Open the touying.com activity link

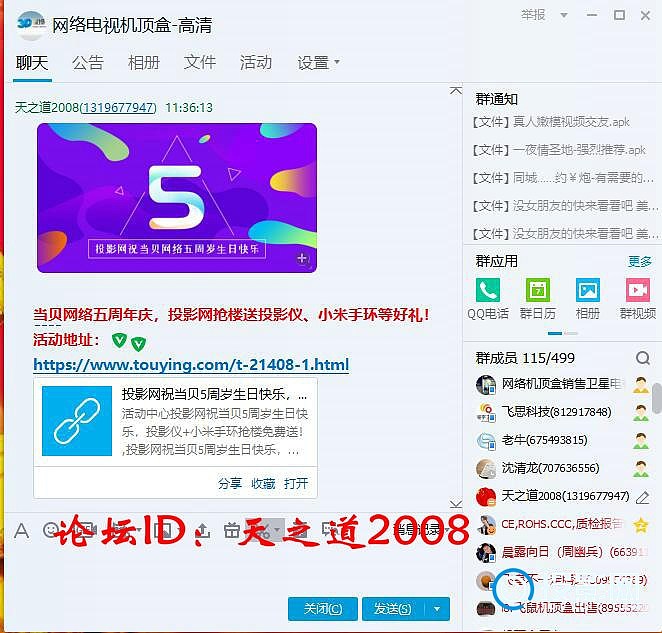point(191,364)
